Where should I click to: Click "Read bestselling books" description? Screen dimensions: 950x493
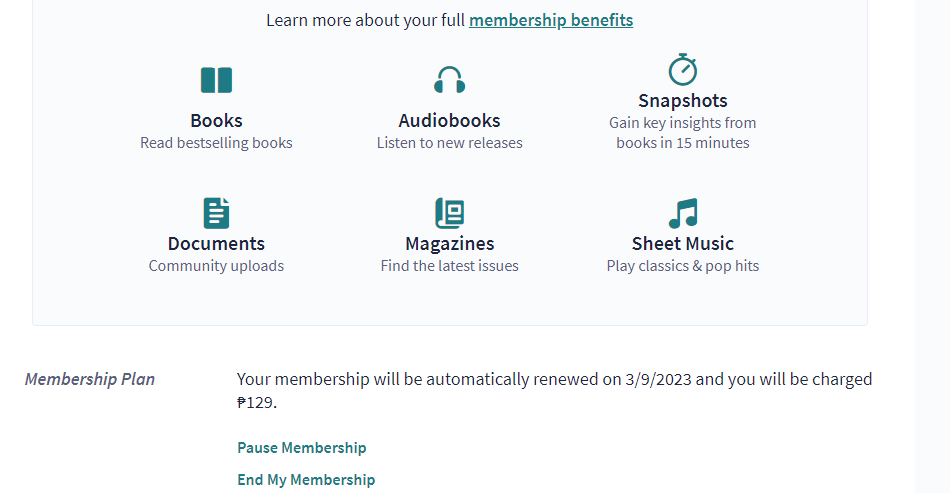(x=216, y=143)
